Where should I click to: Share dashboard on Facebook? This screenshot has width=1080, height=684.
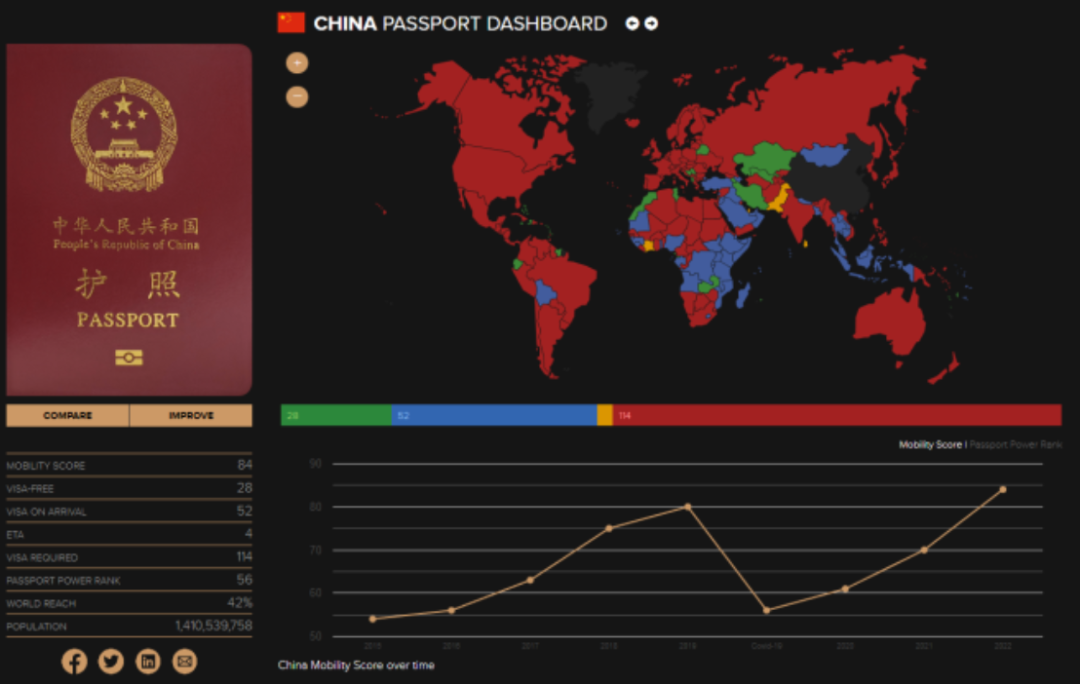(74, 661)
